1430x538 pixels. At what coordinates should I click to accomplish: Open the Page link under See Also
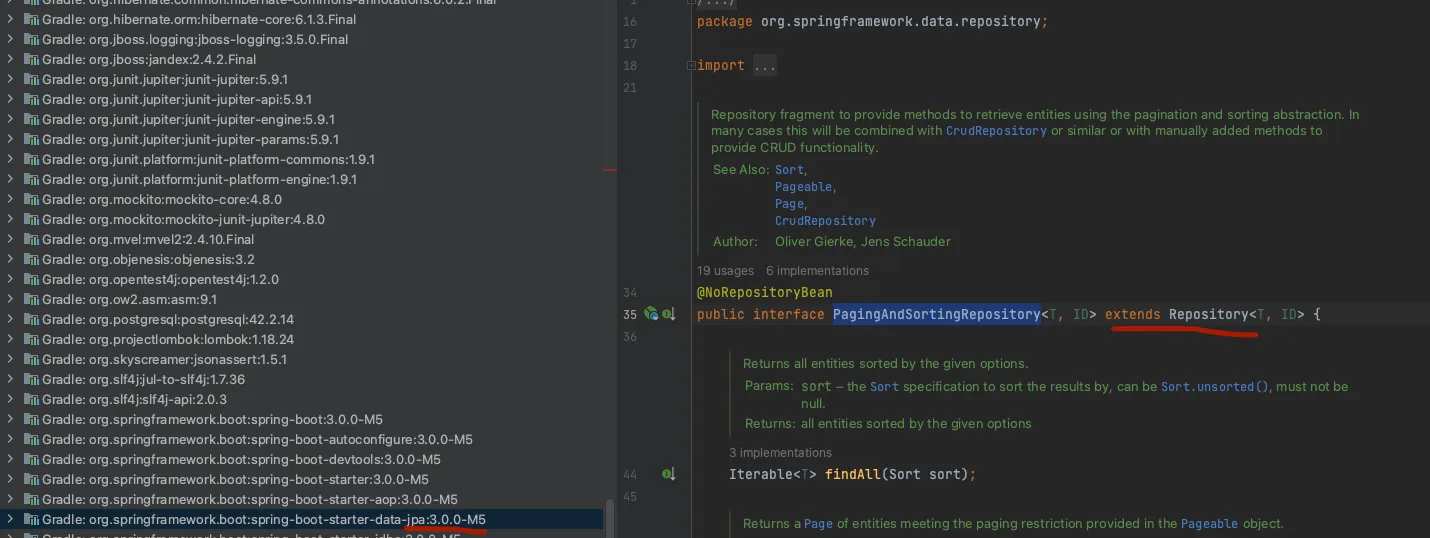coord(789,204)
